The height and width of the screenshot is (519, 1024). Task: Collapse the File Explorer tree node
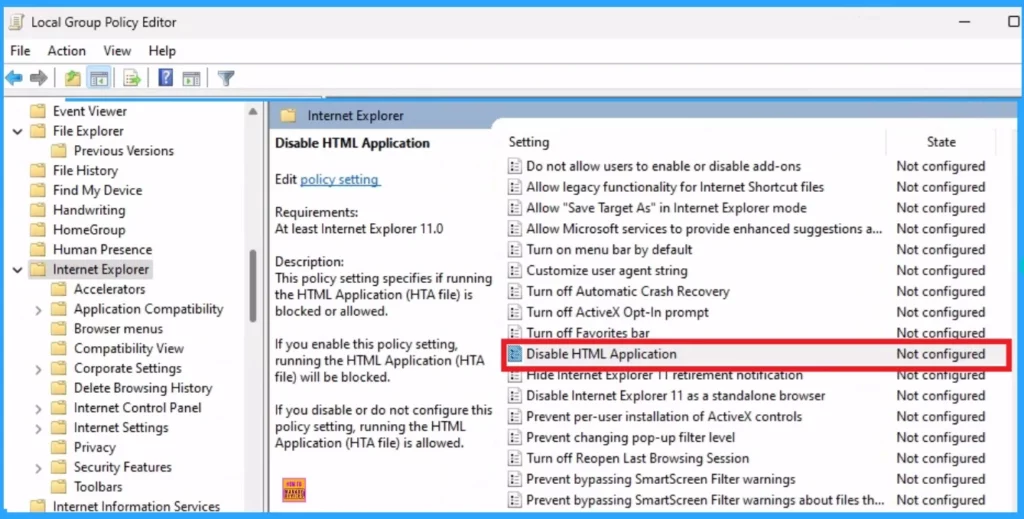click(18, 131)
